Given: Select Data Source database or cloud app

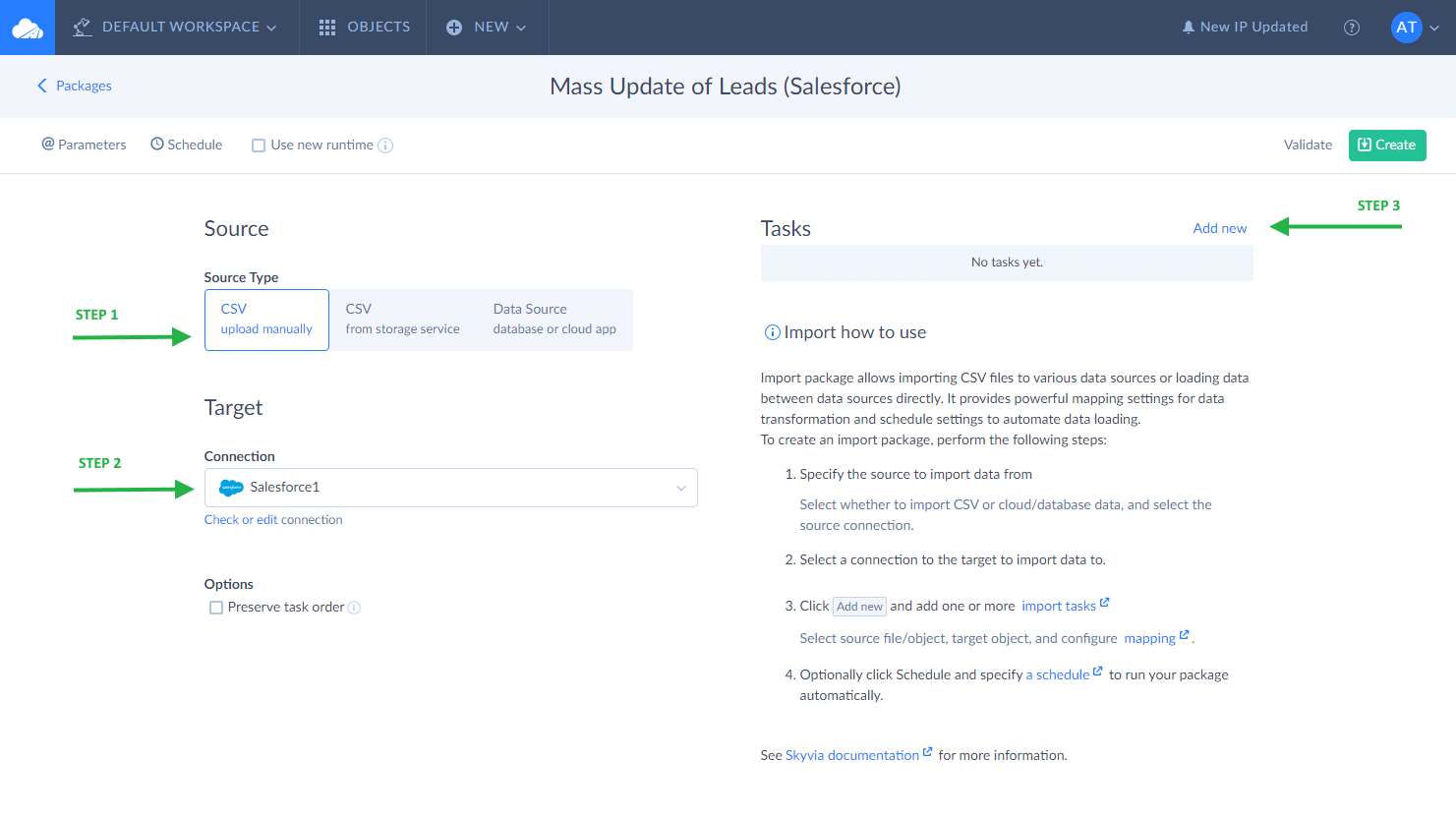Looking at the screenshot, I should click(x=554, y=320).
